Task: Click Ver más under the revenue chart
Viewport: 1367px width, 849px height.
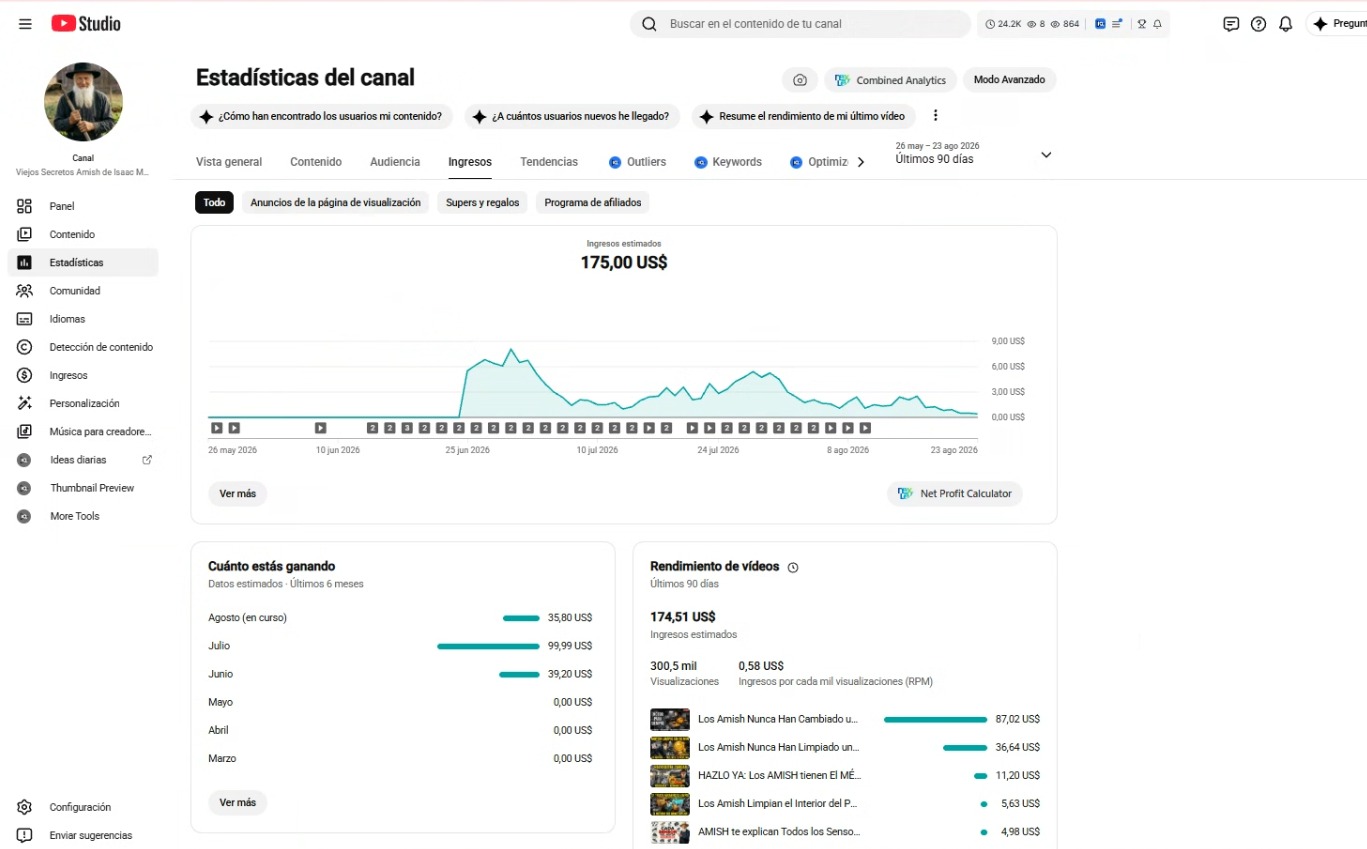Action: 238,494
